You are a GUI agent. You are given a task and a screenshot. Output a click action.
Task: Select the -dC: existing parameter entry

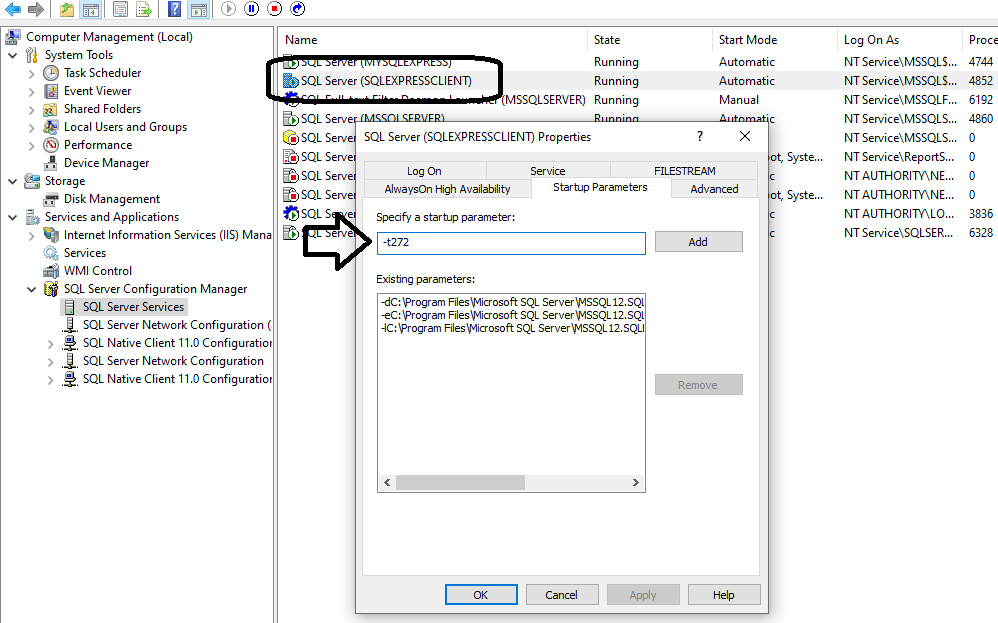[512, 302]
